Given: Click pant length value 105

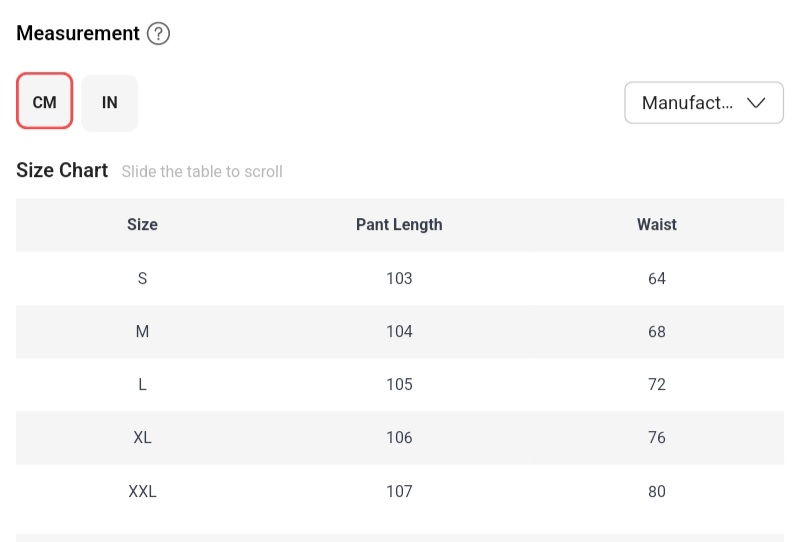Looking at the screenshot, I should click(x=399, y=385).
